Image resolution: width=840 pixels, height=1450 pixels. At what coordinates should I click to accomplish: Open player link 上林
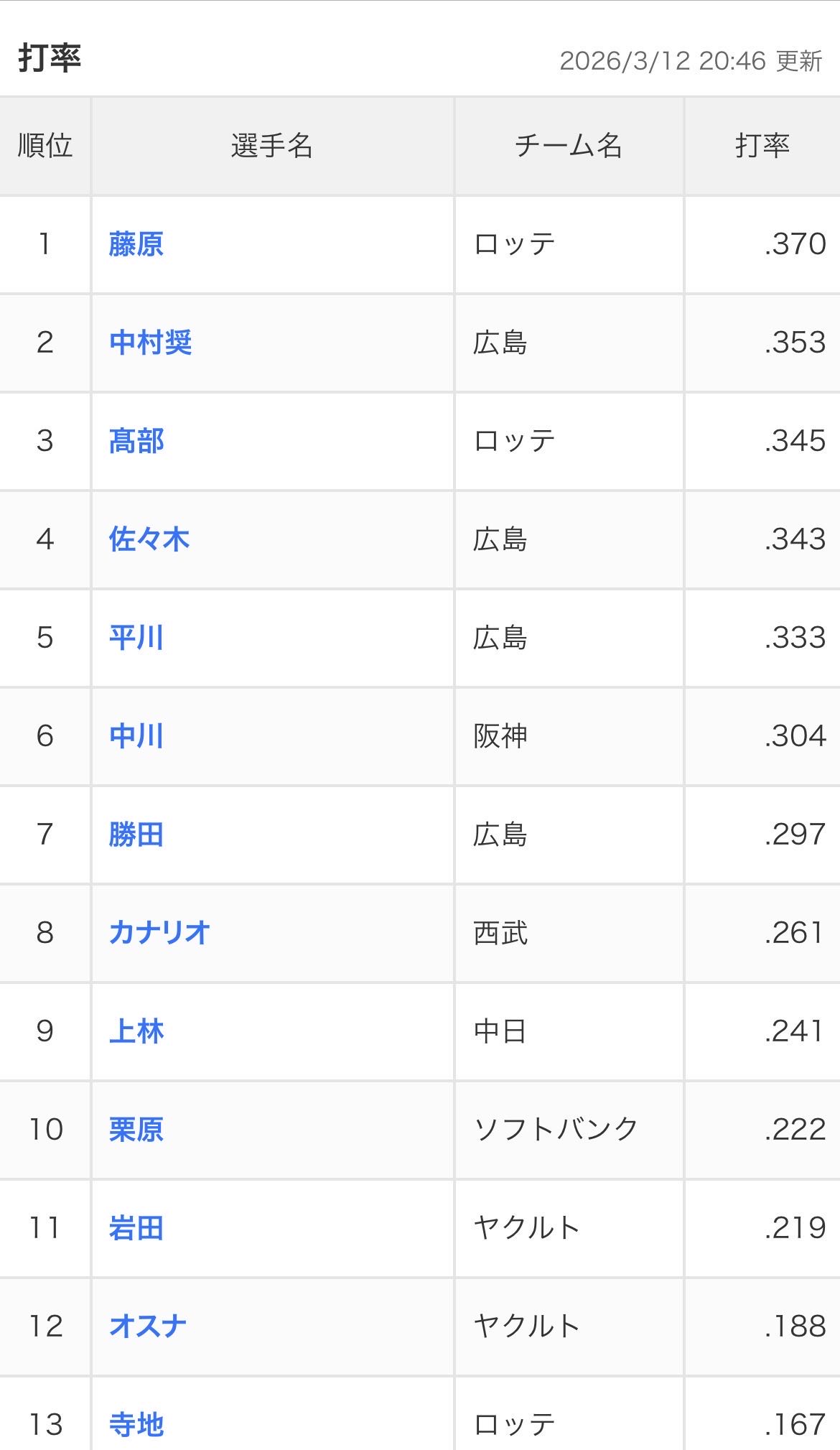pos(136,1031)
